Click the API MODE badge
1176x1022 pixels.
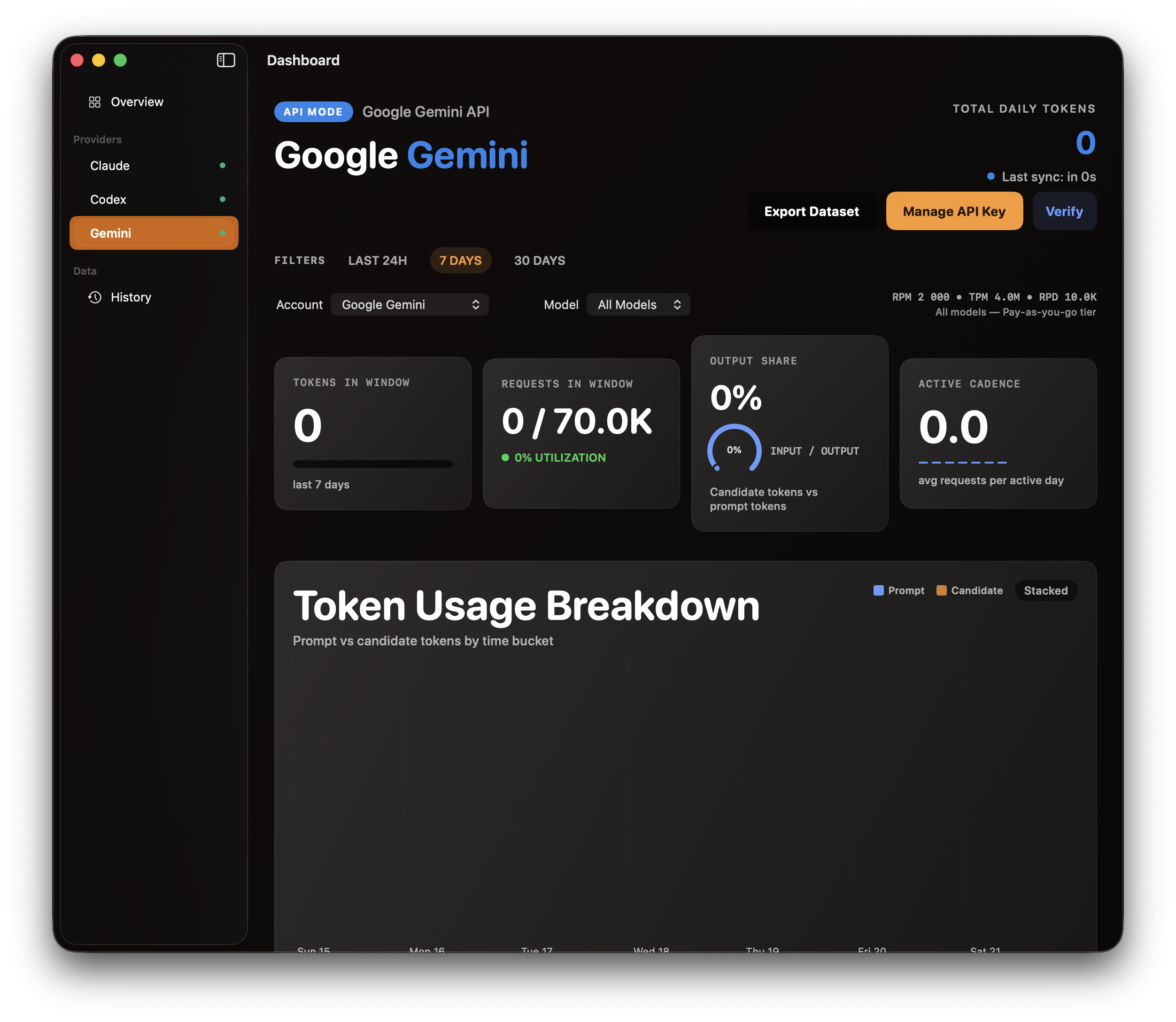313,111
